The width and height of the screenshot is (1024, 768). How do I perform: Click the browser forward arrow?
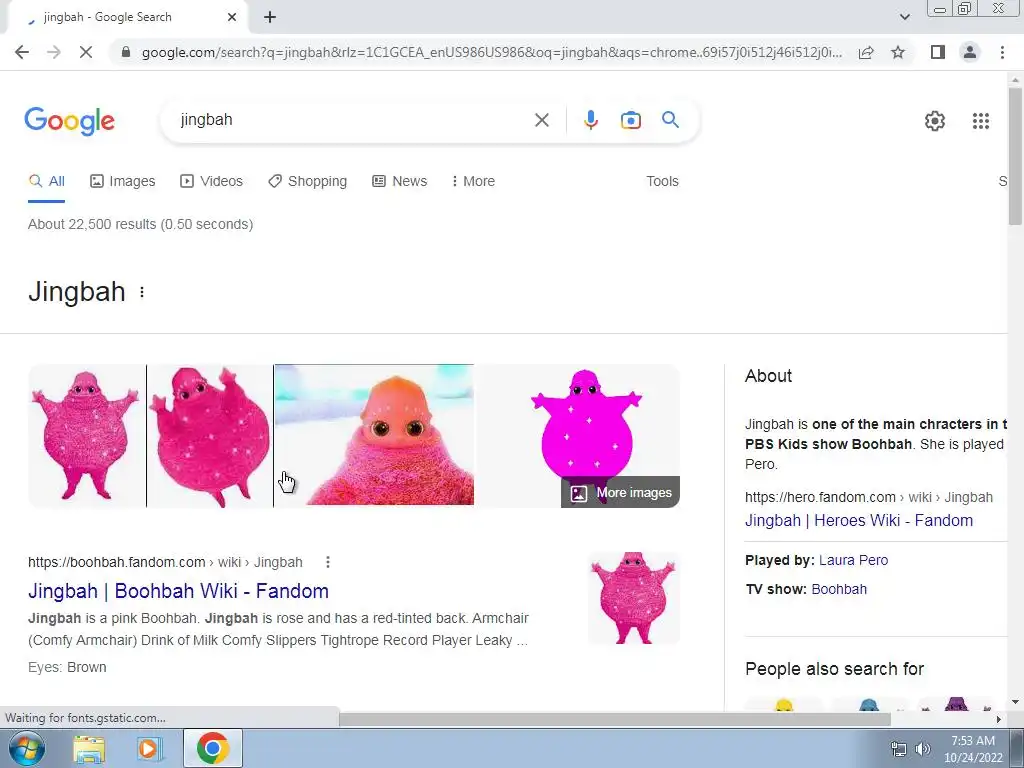click(x=54, y=52)
